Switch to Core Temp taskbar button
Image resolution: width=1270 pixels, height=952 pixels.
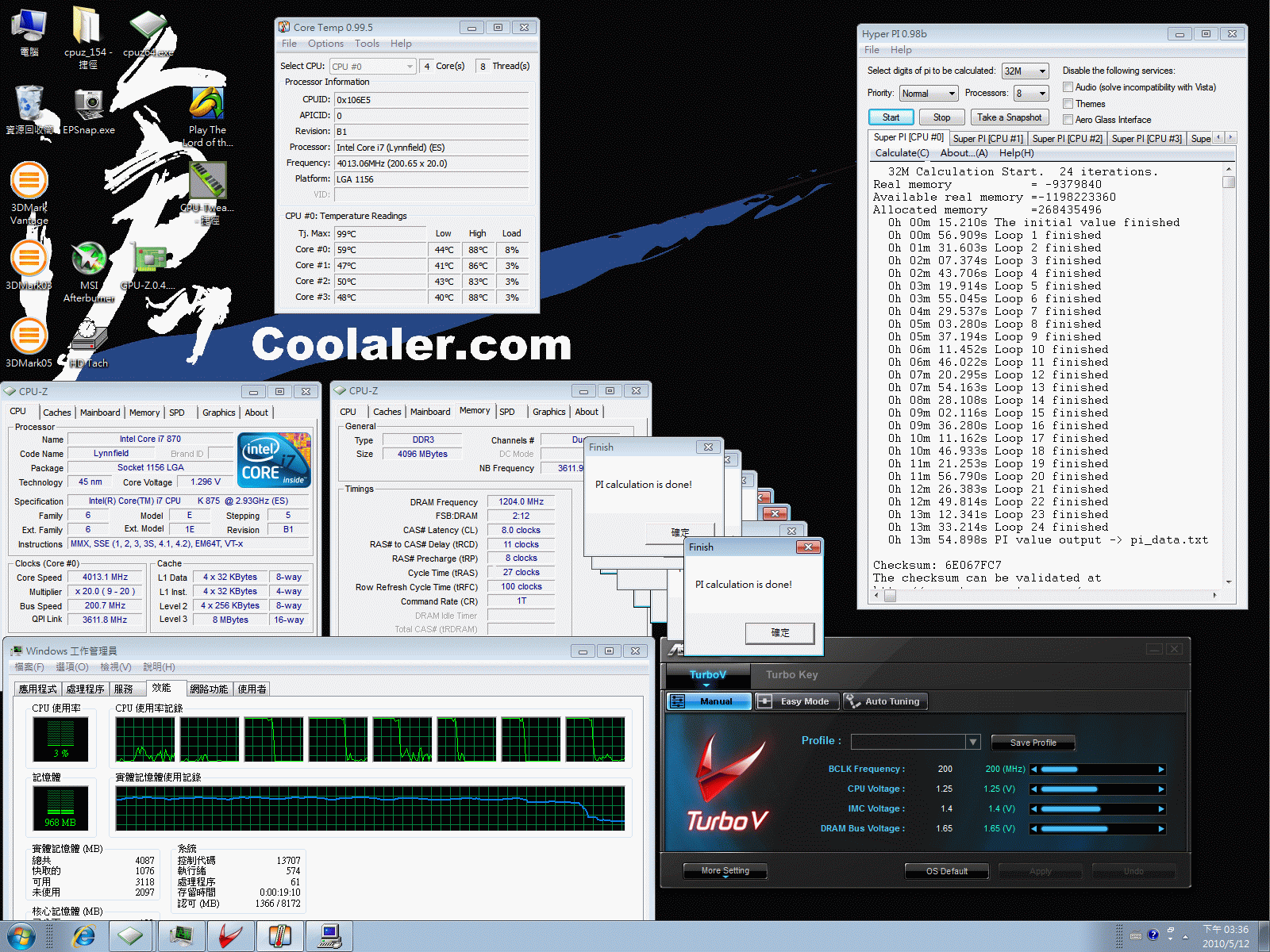pyautogui.click(x=279, y=937)
